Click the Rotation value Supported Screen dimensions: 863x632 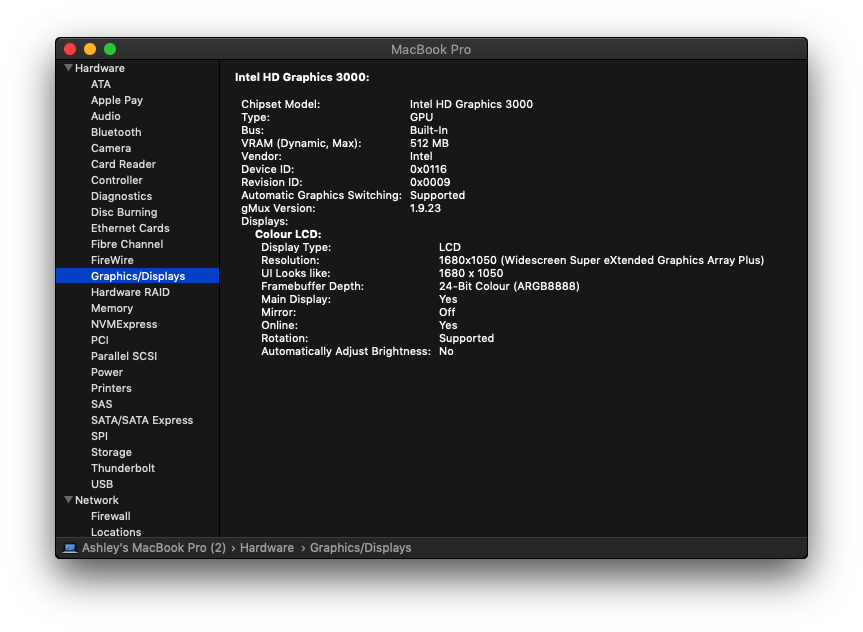click(x=466, y=338)
